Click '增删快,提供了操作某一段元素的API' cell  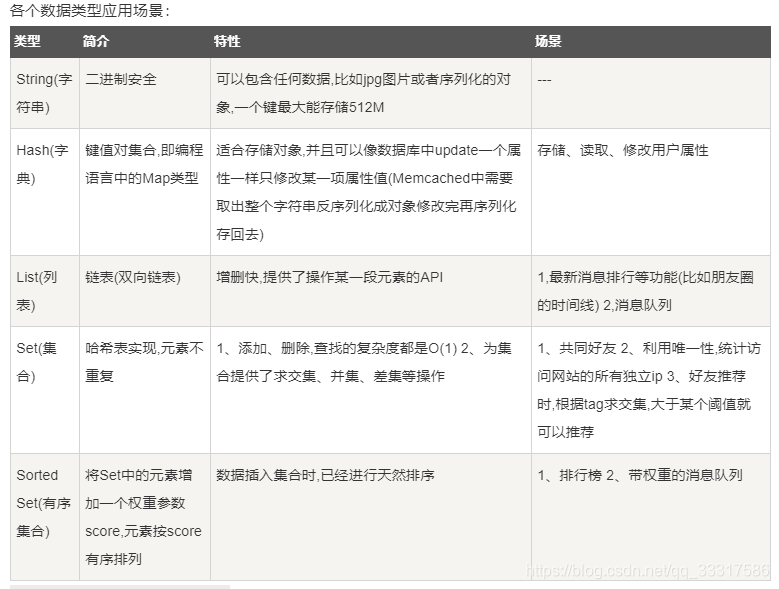[x=371, y=291]
